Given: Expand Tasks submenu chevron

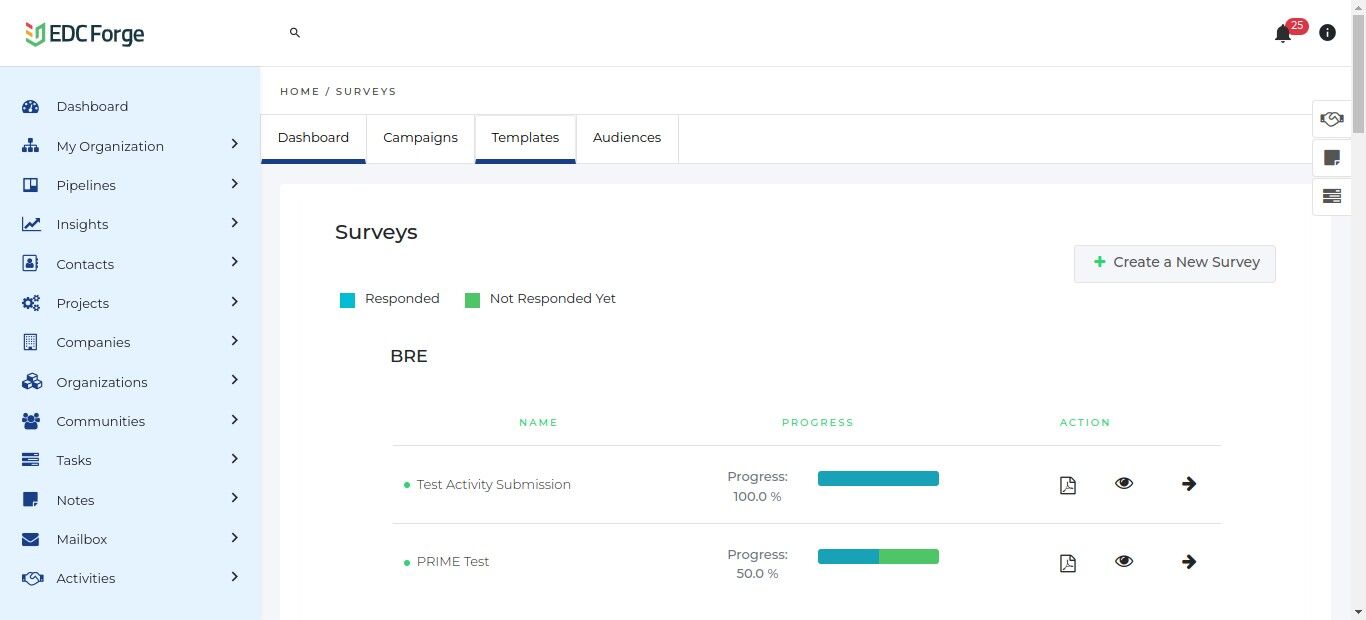Looking at the screenshot, I should [235, 458].
